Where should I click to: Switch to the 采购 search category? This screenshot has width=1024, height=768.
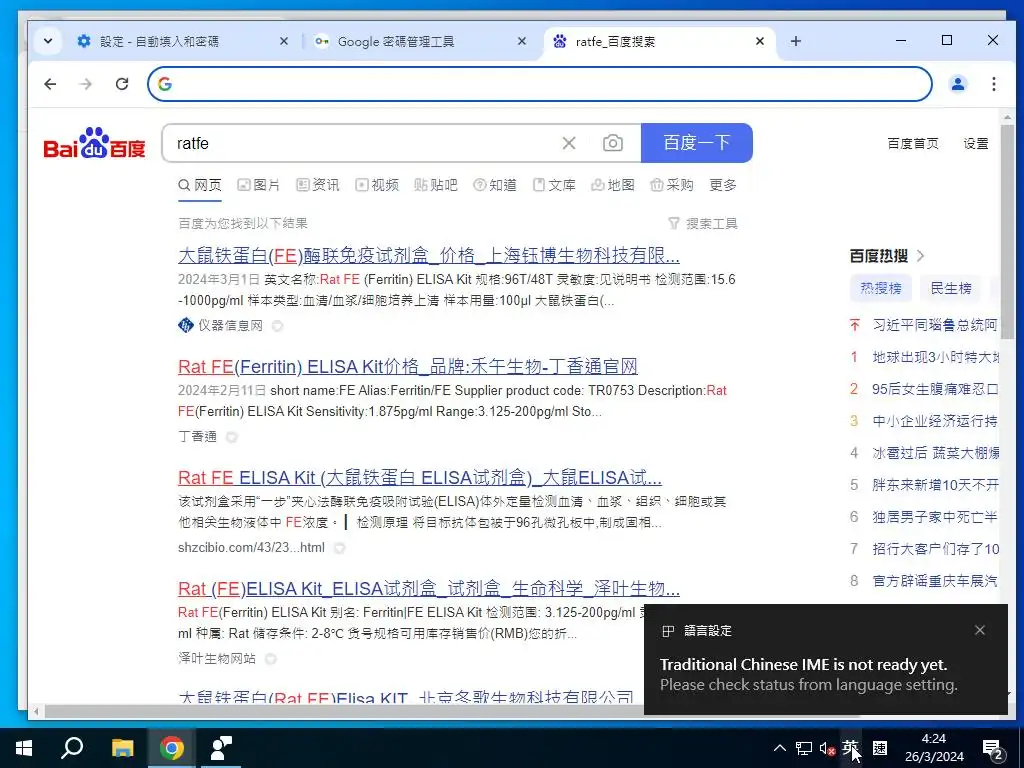[x=671, y=185]
